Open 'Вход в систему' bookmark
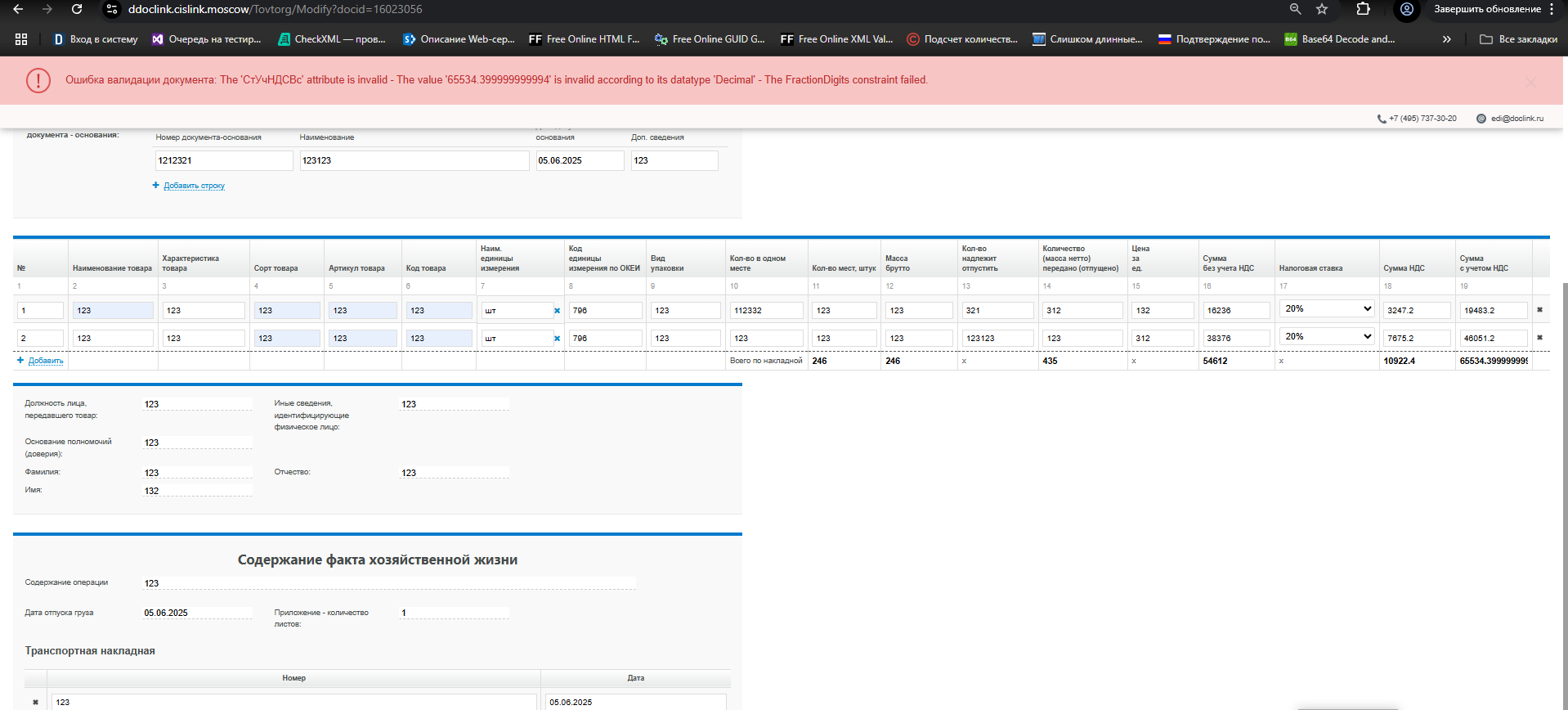Screen dimensions: 1568x710 [x=95, y=38]
